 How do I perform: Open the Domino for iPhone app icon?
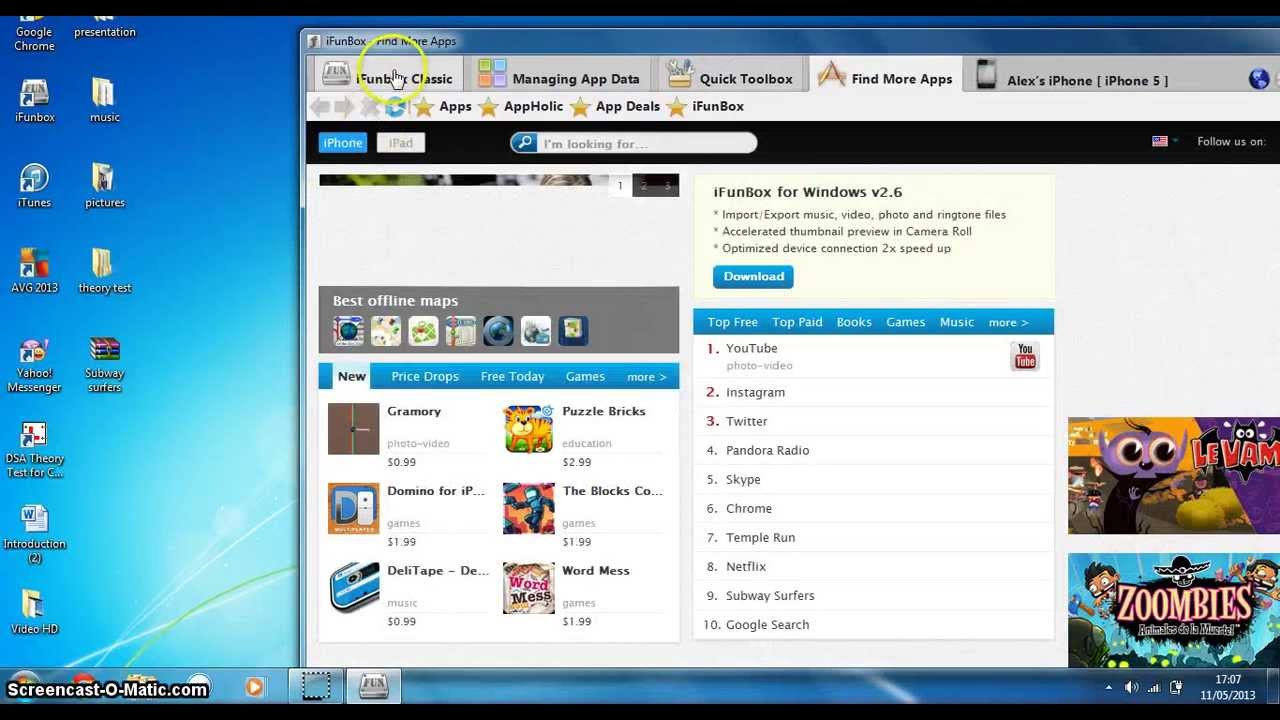point(353,509)
